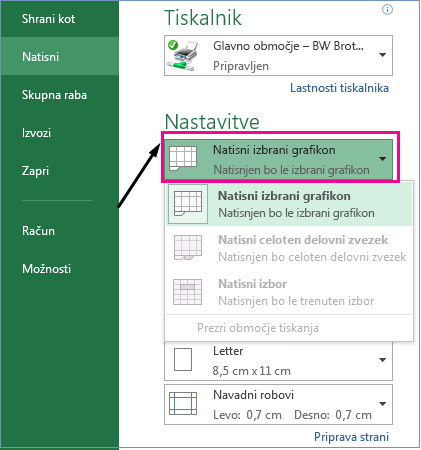The image size is (421, 450).
Task: Open the Račun page
Action: pyautogui.click(x=38, y=231)
